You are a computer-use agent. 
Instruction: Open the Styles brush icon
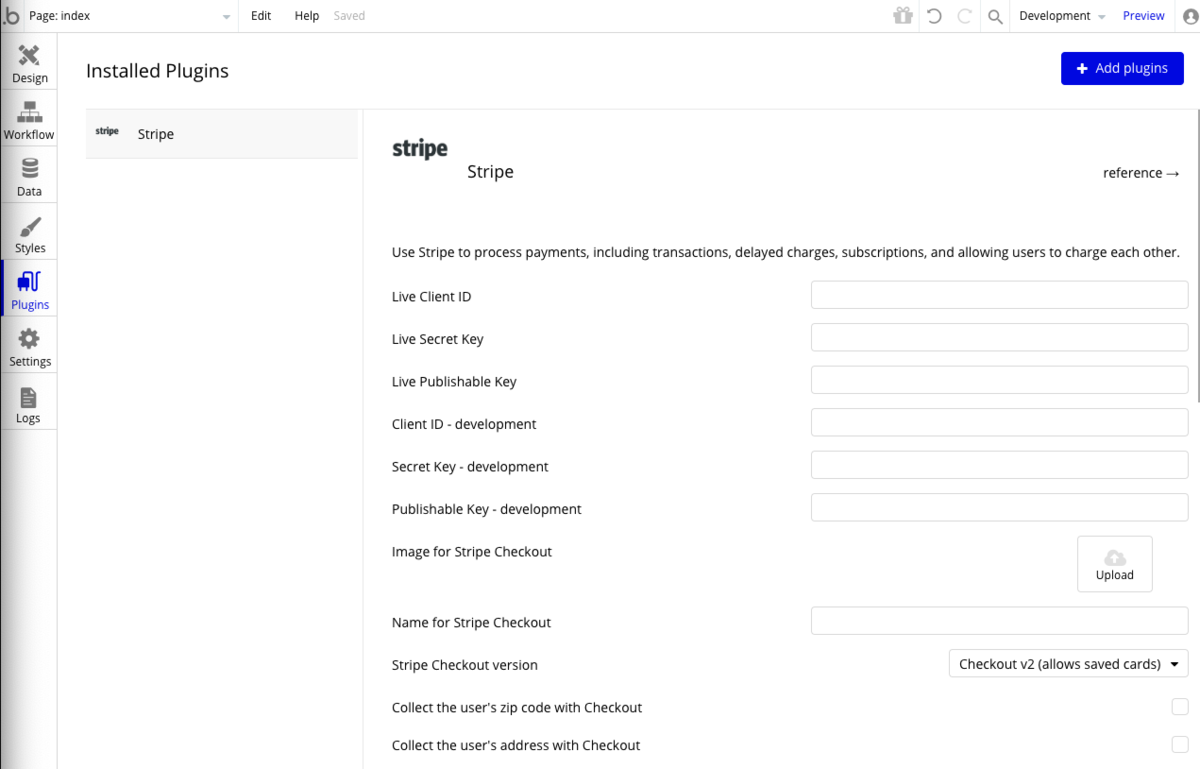[x=30, y=227]
